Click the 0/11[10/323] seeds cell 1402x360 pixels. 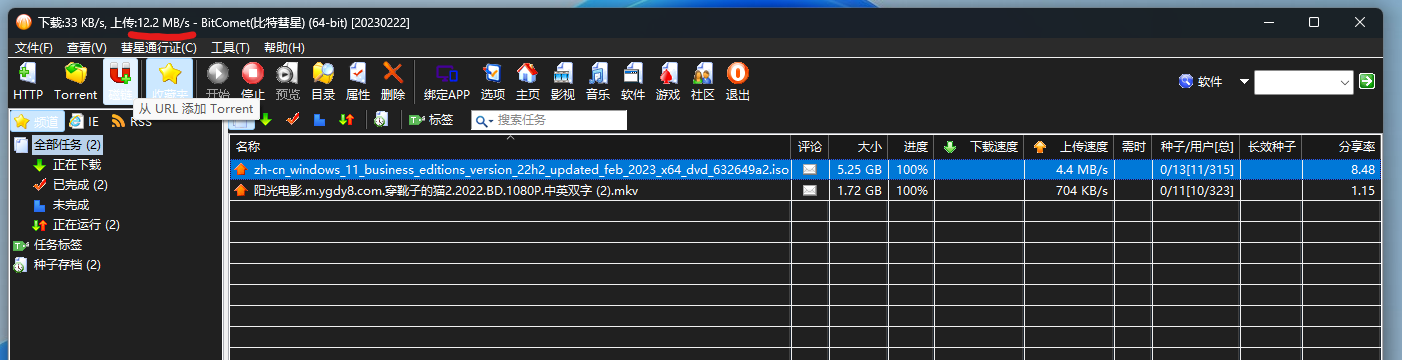[1196, 190]
